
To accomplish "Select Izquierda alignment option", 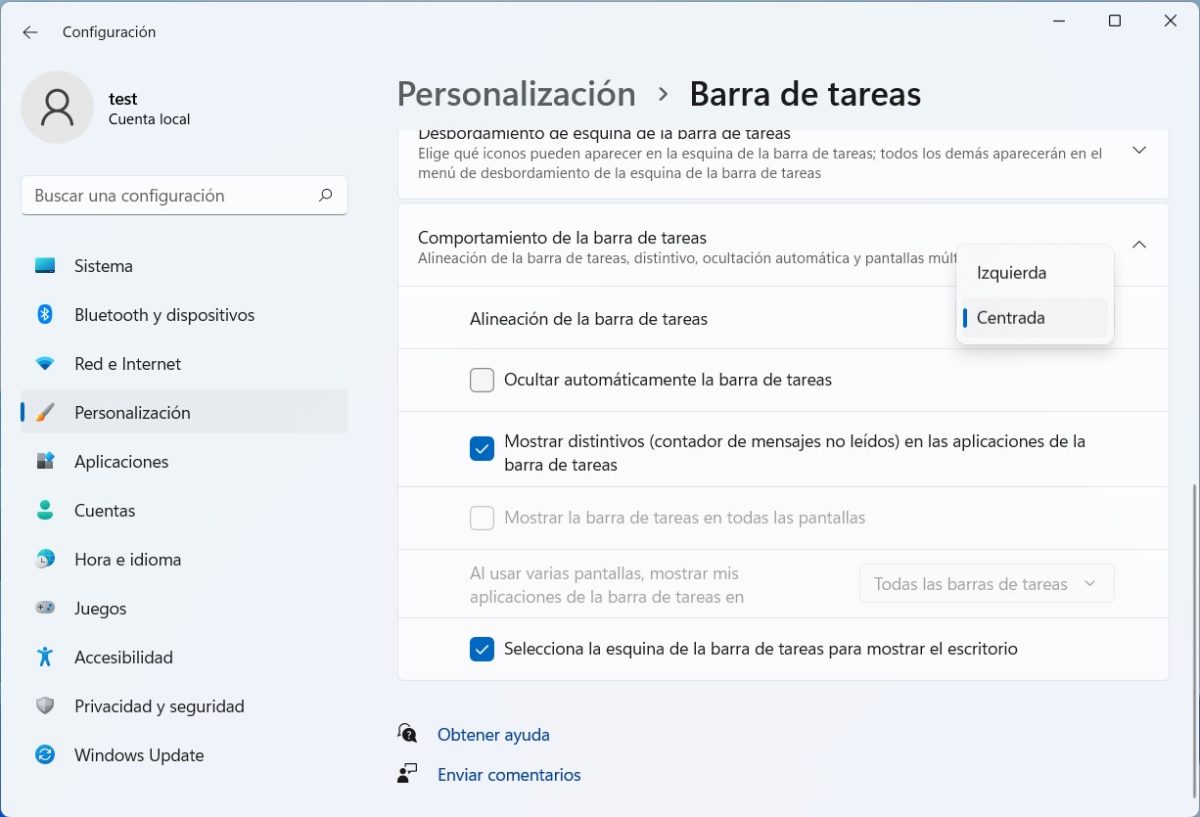I will coord(1012,273).
